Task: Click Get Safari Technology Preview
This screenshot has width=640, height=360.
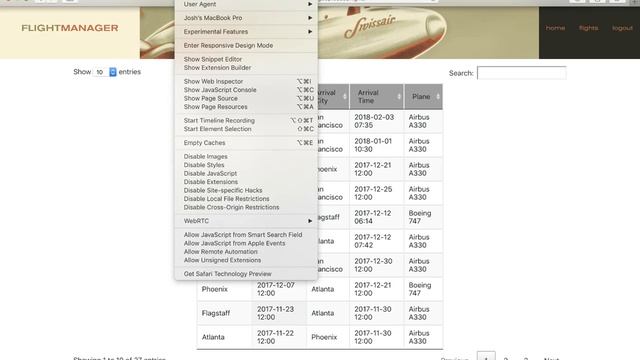Action: tap(246, 274)
